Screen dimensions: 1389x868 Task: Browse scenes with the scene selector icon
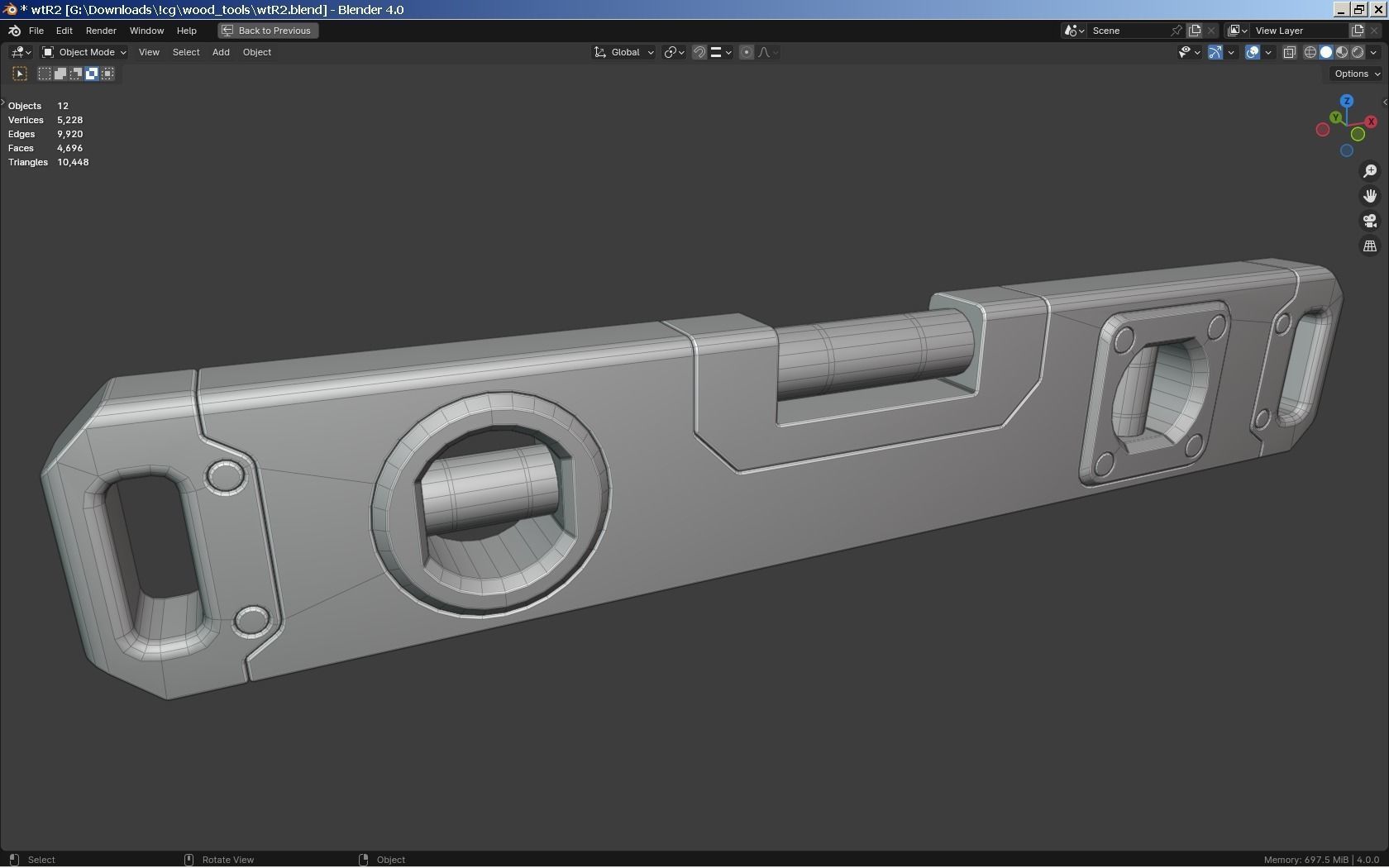[x=1073, y=31]
